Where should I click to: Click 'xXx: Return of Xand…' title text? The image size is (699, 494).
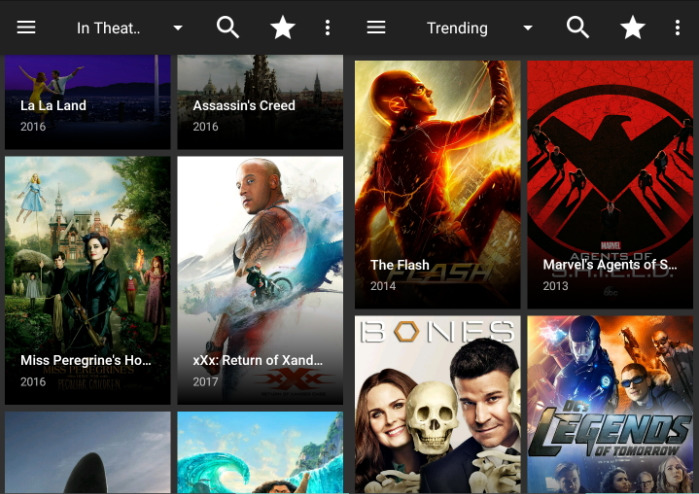click(258, 360)
